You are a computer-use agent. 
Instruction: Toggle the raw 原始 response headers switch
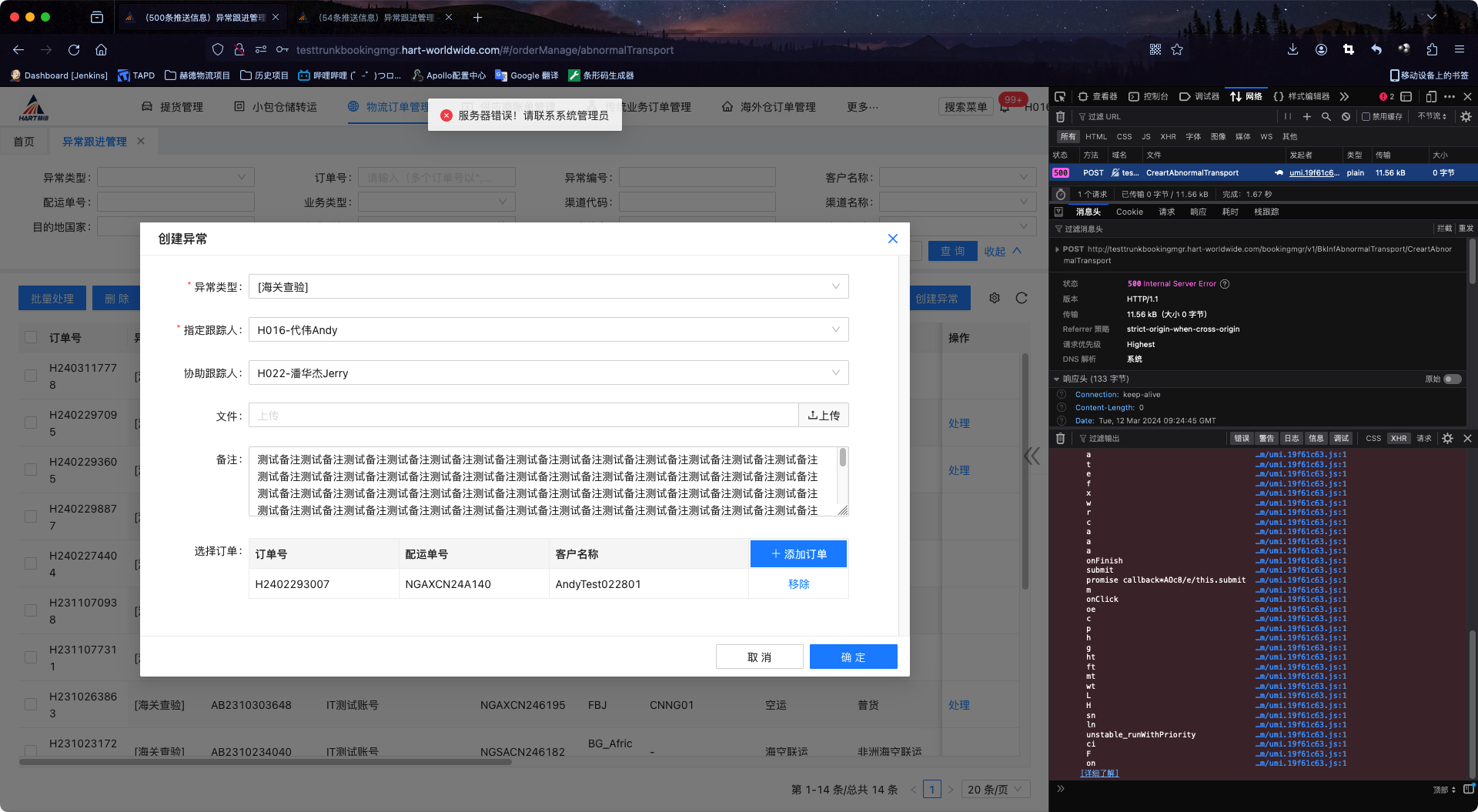pos(1452,379)
